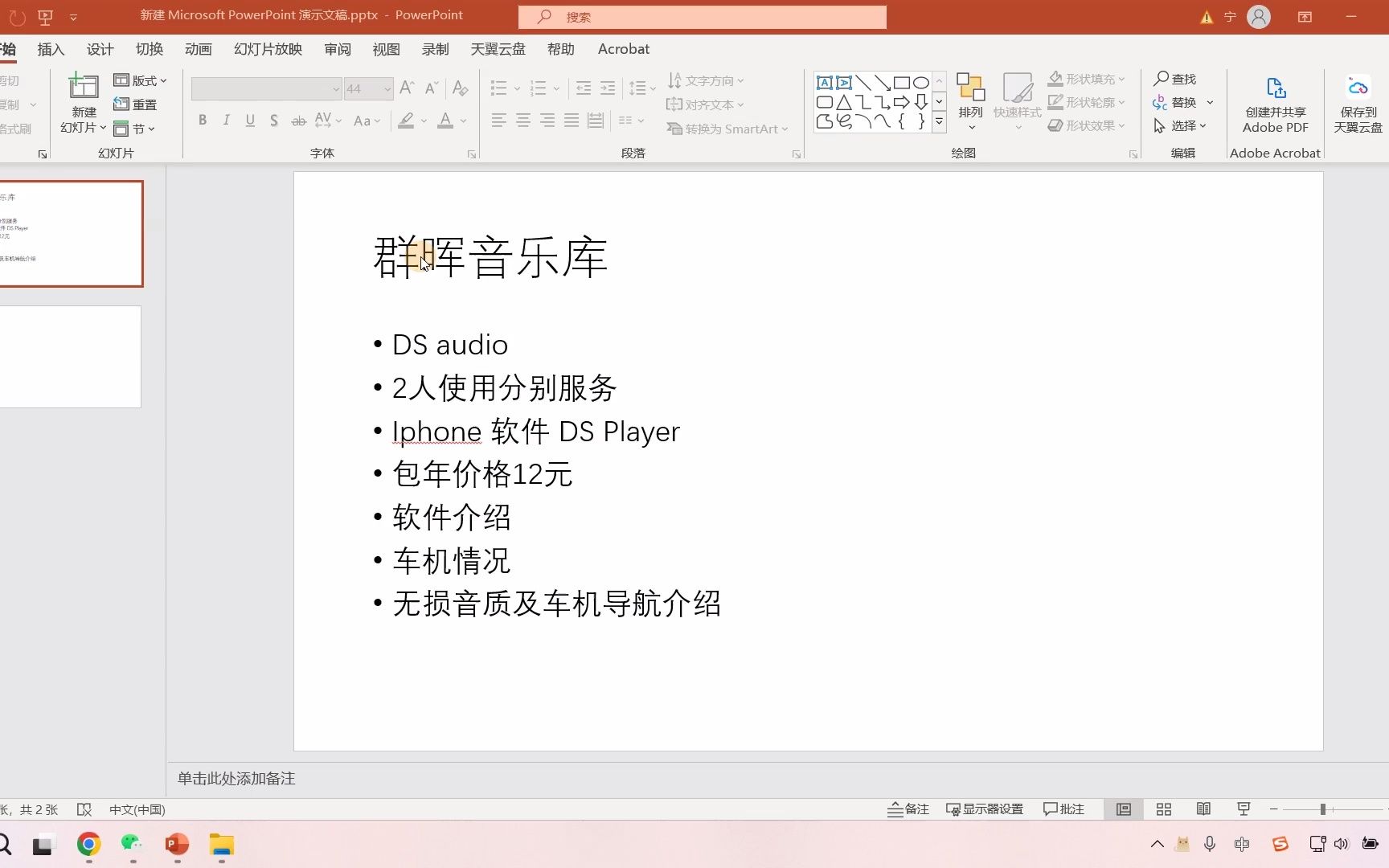This screenshot has height=868, width=1389.
Task: Create and share Adobe PDF
Action: 1276,104
